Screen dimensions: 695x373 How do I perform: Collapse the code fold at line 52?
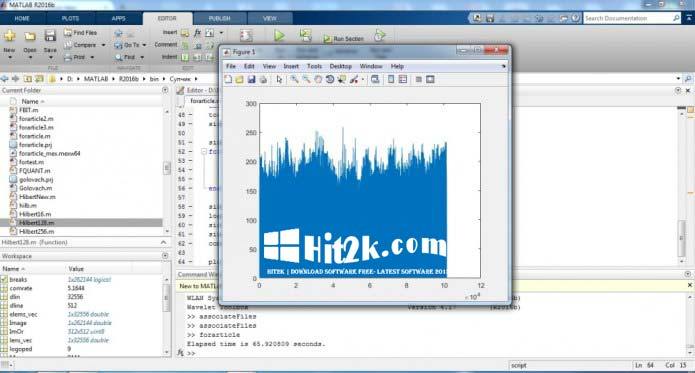point(204,152)
